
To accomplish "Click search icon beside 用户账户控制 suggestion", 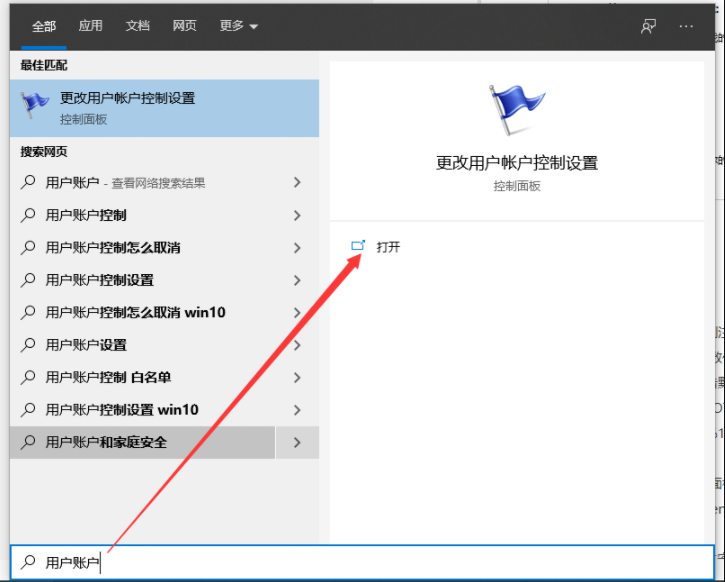I will point(29,215).
